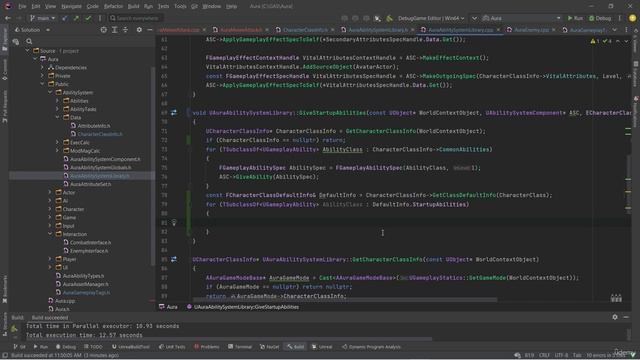Image resolution: width=640 pixels, height=360 pixels.
Task: Expand the Private folder
Action: click(x=42, y=76)
